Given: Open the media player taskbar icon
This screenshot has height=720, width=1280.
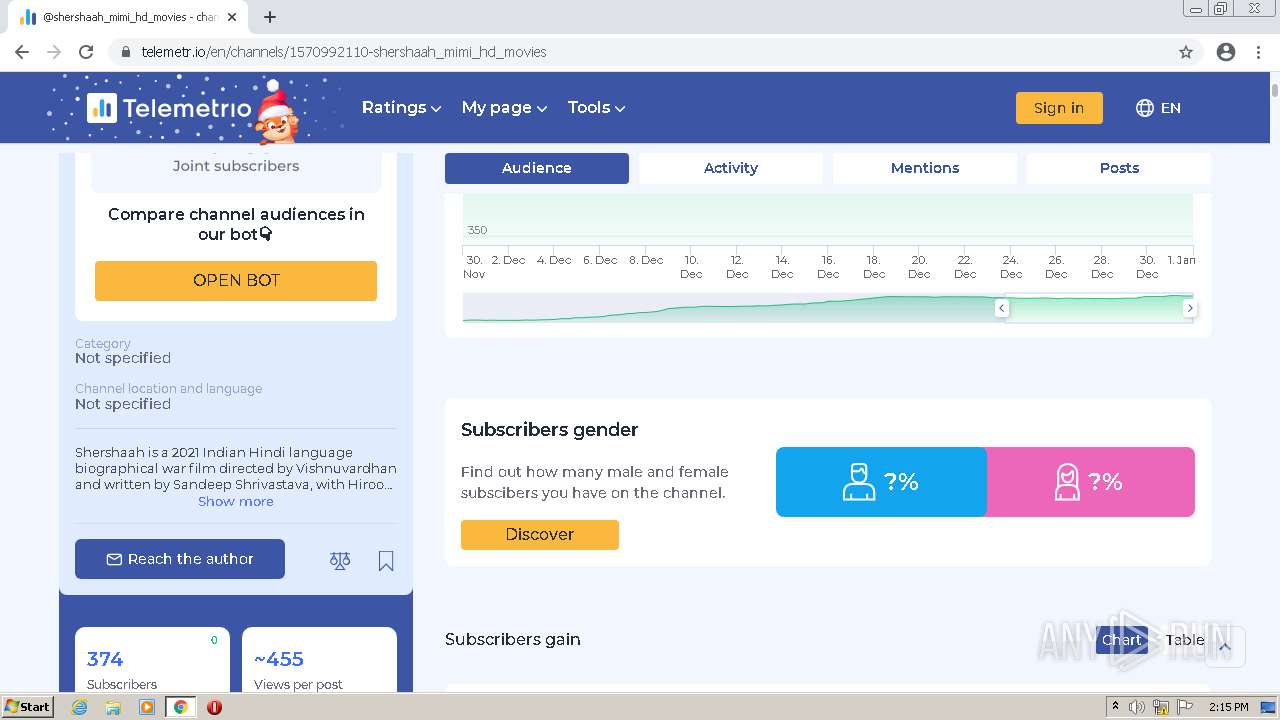Looking at the screenshot, I should [x=147, y=707].
